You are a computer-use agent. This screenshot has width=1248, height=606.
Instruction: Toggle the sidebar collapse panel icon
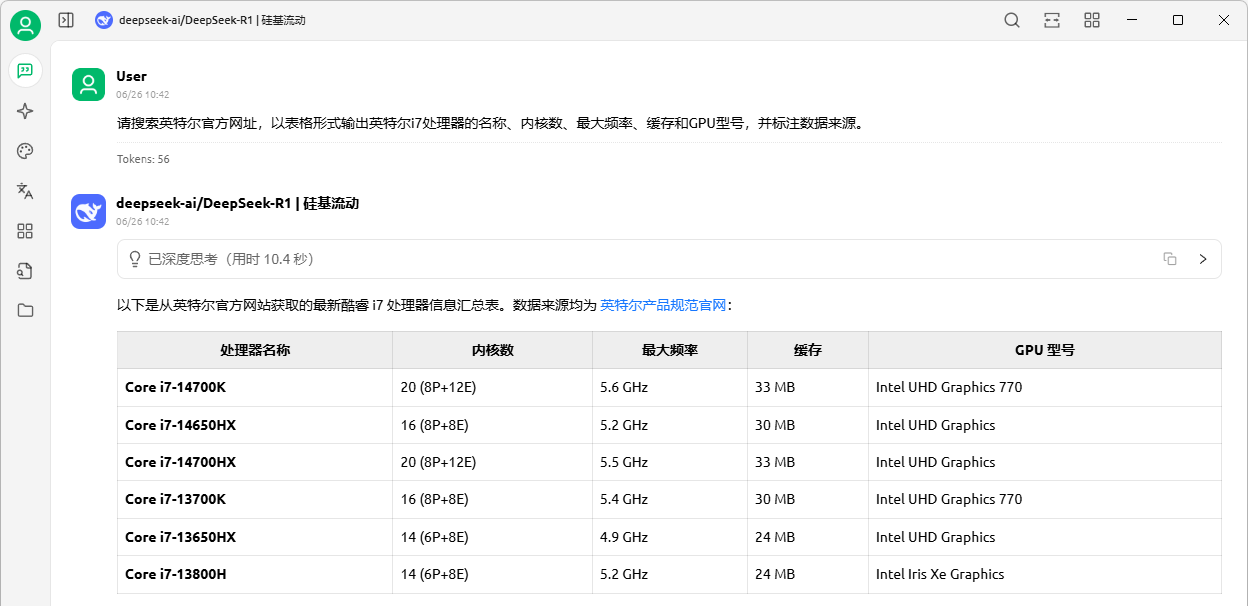[66, 20]
